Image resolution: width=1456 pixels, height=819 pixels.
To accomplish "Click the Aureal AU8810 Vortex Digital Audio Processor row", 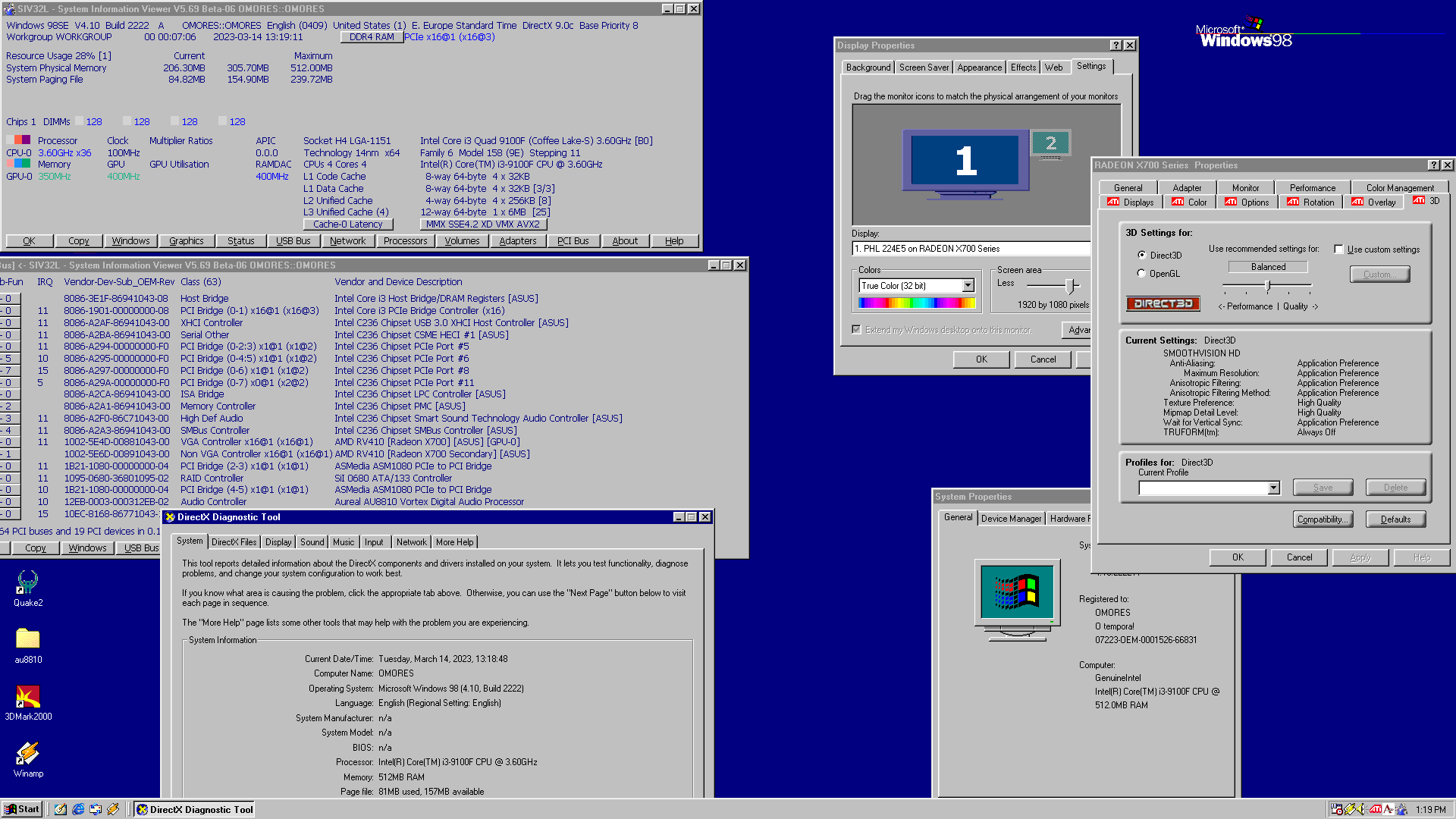I will 429,502.
